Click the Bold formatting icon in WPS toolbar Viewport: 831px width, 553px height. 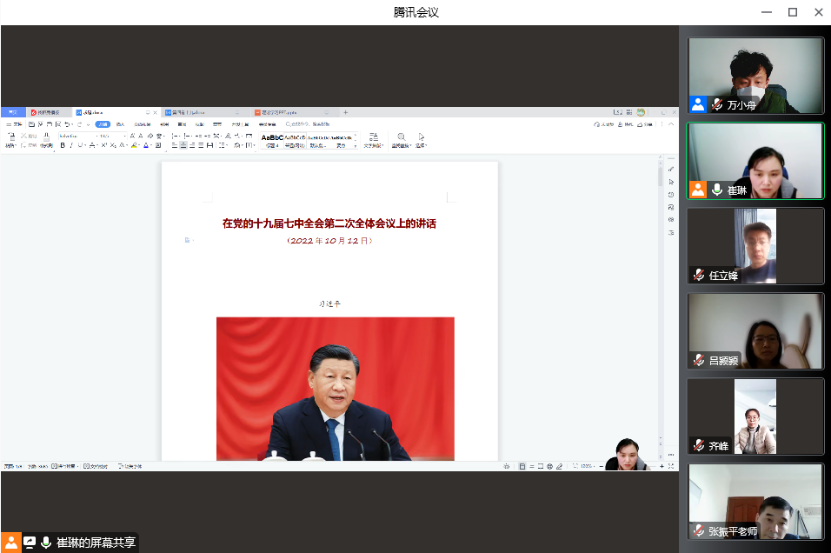click(x=62, y=146)
